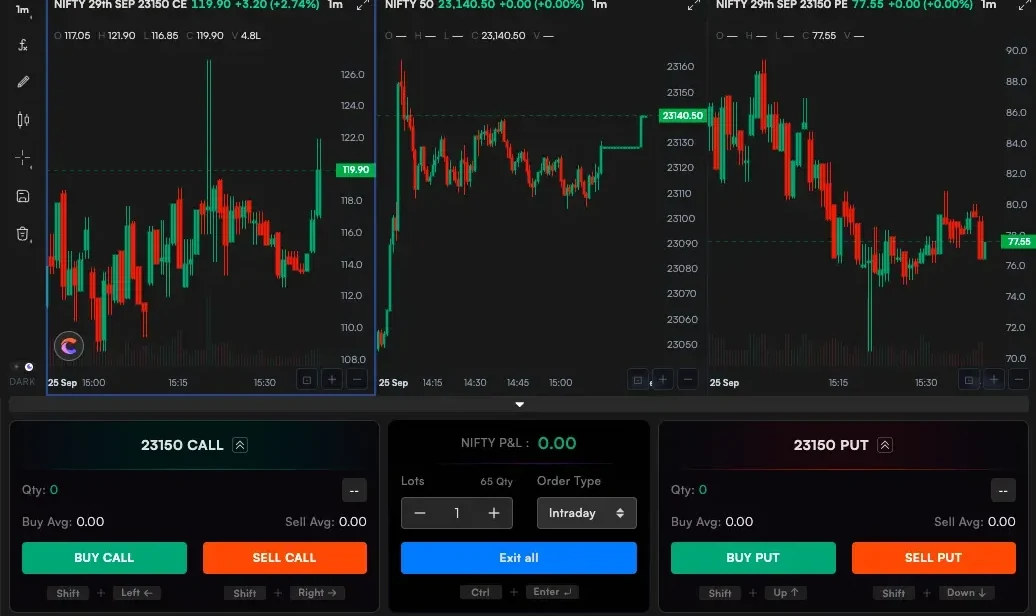Click the 77.55 price tag on the PE chart
The width and height of the screenshot is (1036, 616).
(1018, 242)
